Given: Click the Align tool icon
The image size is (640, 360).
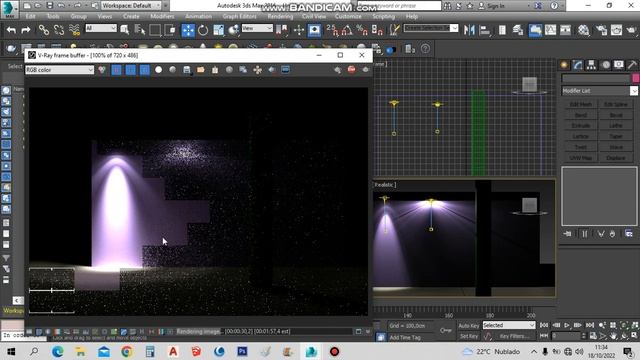Looking at the screenshot, I should (485, 30).
